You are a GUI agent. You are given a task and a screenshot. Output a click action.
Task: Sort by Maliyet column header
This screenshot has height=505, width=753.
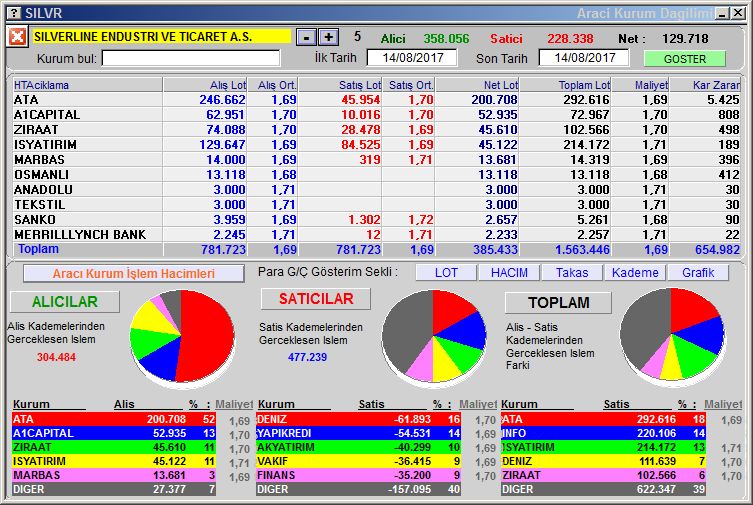tap(640, 85)
